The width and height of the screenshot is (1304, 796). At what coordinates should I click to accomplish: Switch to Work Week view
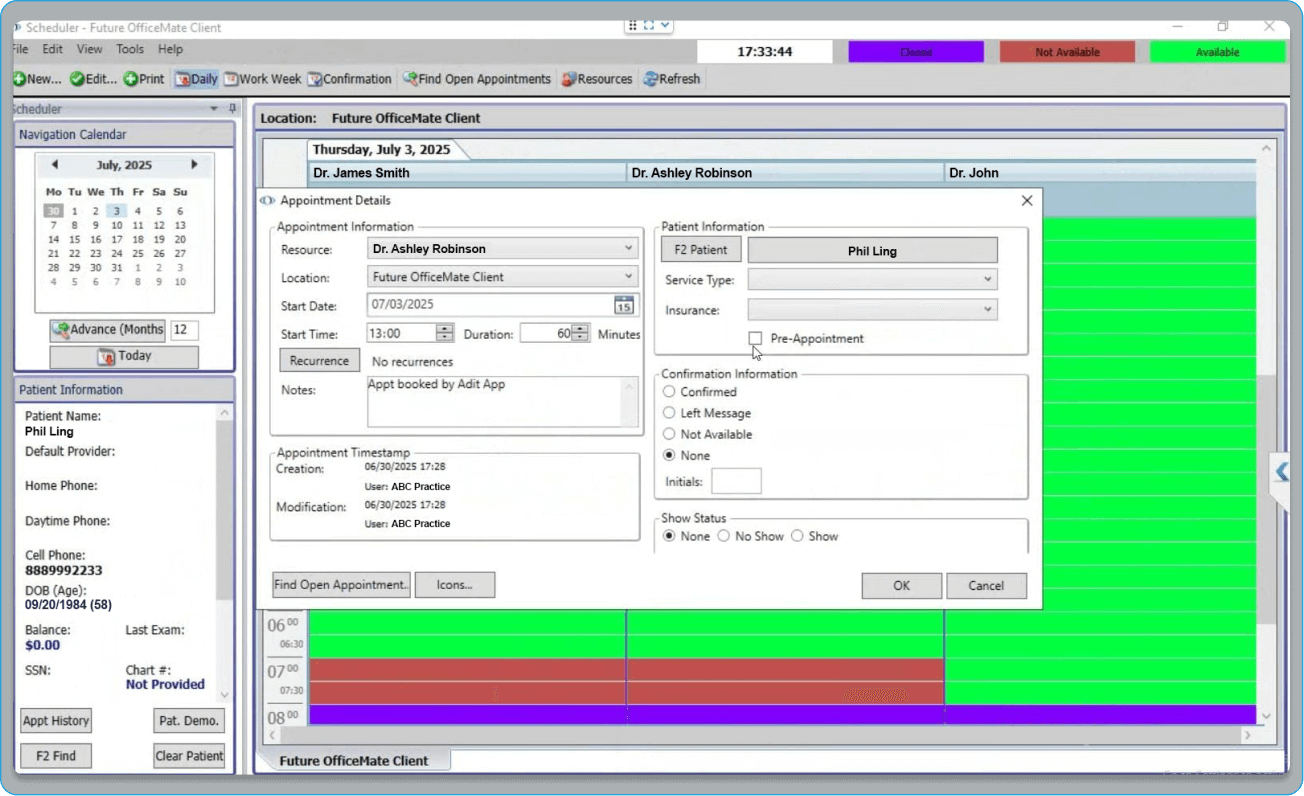(x=263, y=79)
